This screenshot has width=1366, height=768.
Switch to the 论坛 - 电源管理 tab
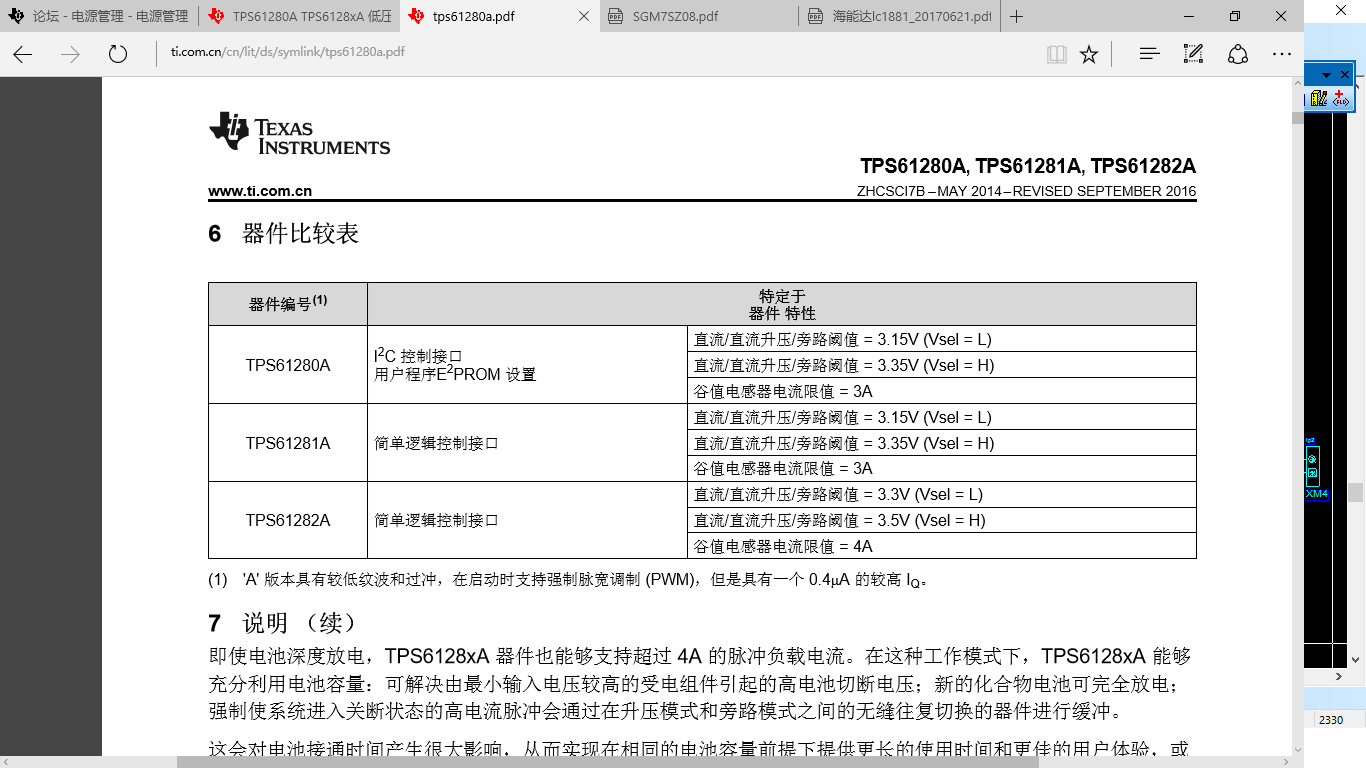(x=100, y=16)
